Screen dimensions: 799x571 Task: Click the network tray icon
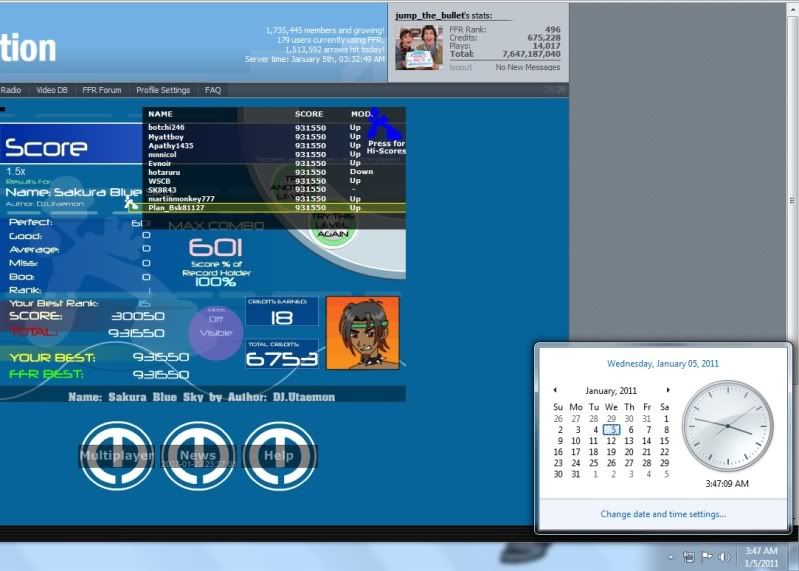689,556
